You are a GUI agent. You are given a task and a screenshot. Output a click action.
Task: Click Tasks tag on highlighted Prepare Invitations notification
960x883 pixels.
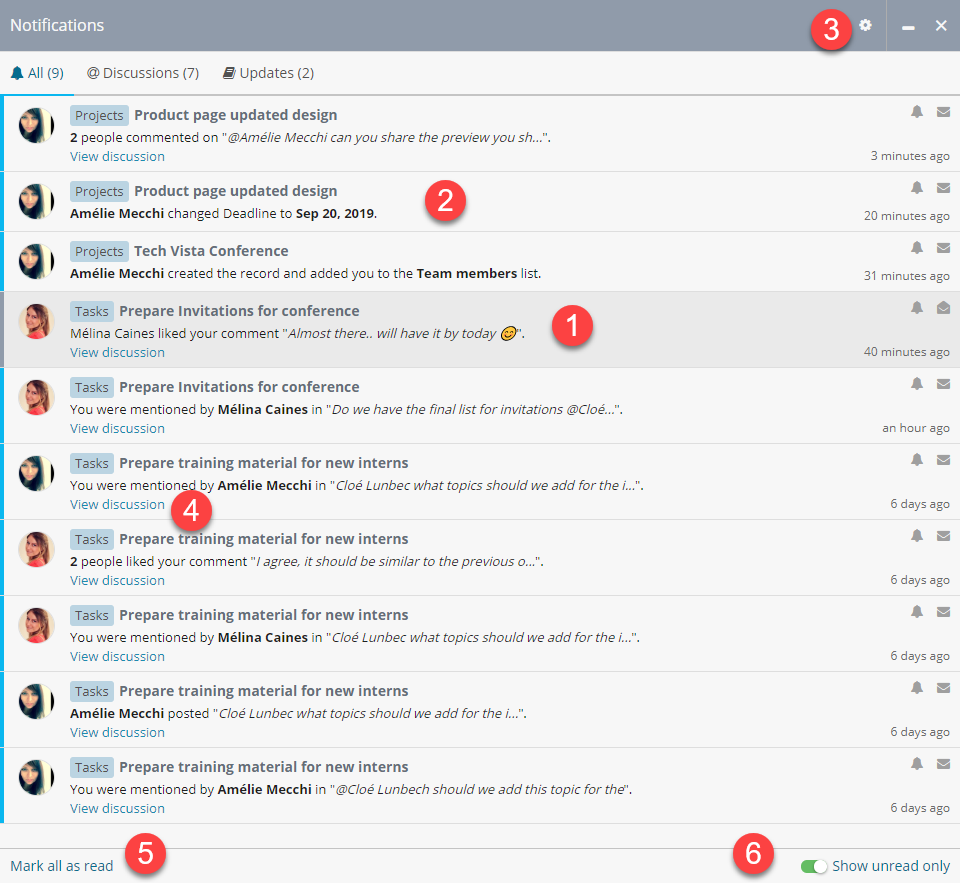click(x=91, y=311)
